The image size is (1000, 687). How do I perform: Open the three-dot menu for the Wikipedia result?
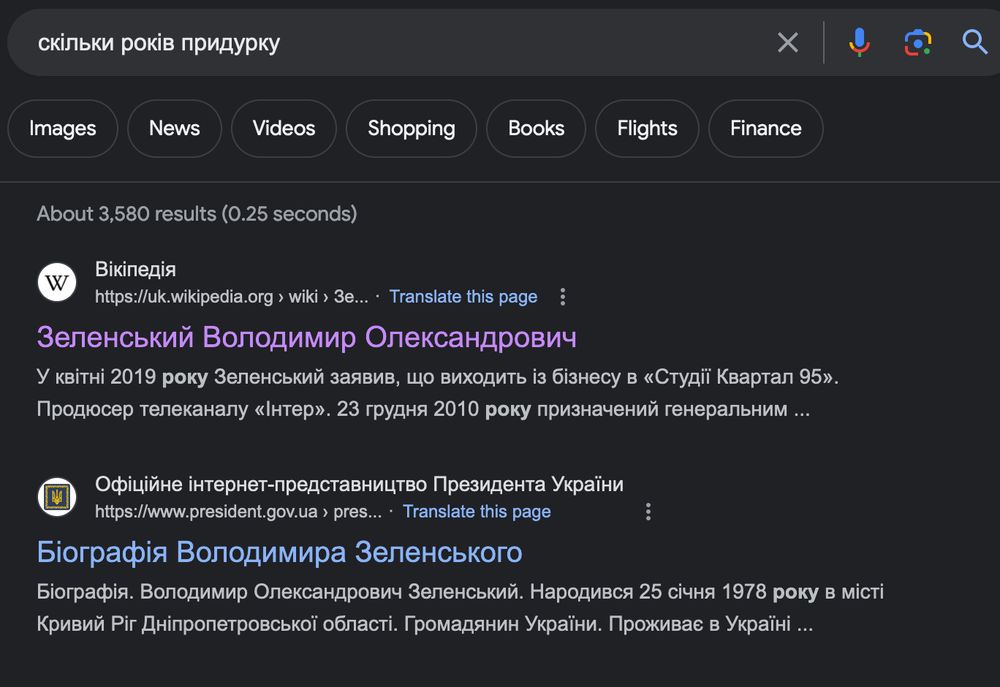click(x=562, y=297)
